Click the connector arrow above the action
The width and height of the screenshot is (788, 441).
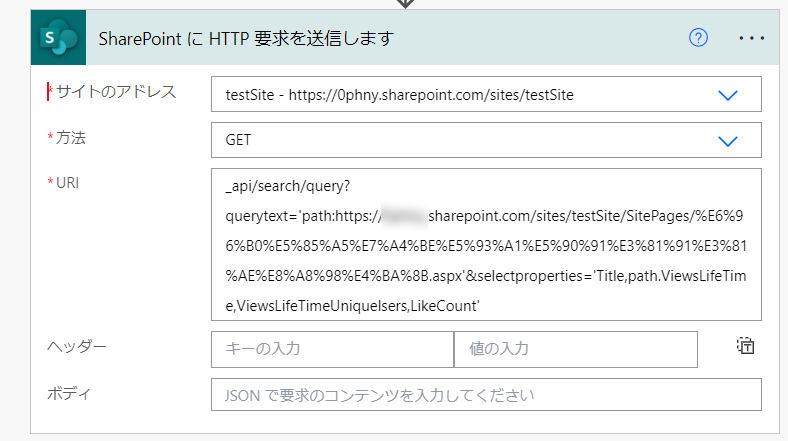pos(405,4)
